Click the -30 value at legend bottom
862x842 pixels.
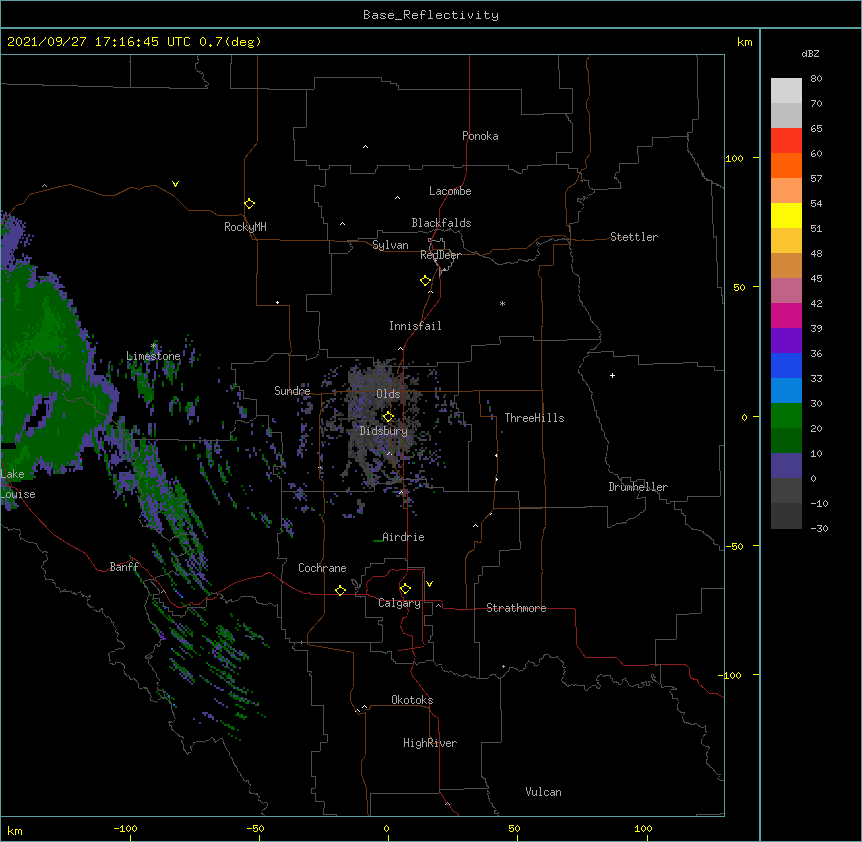819,528
